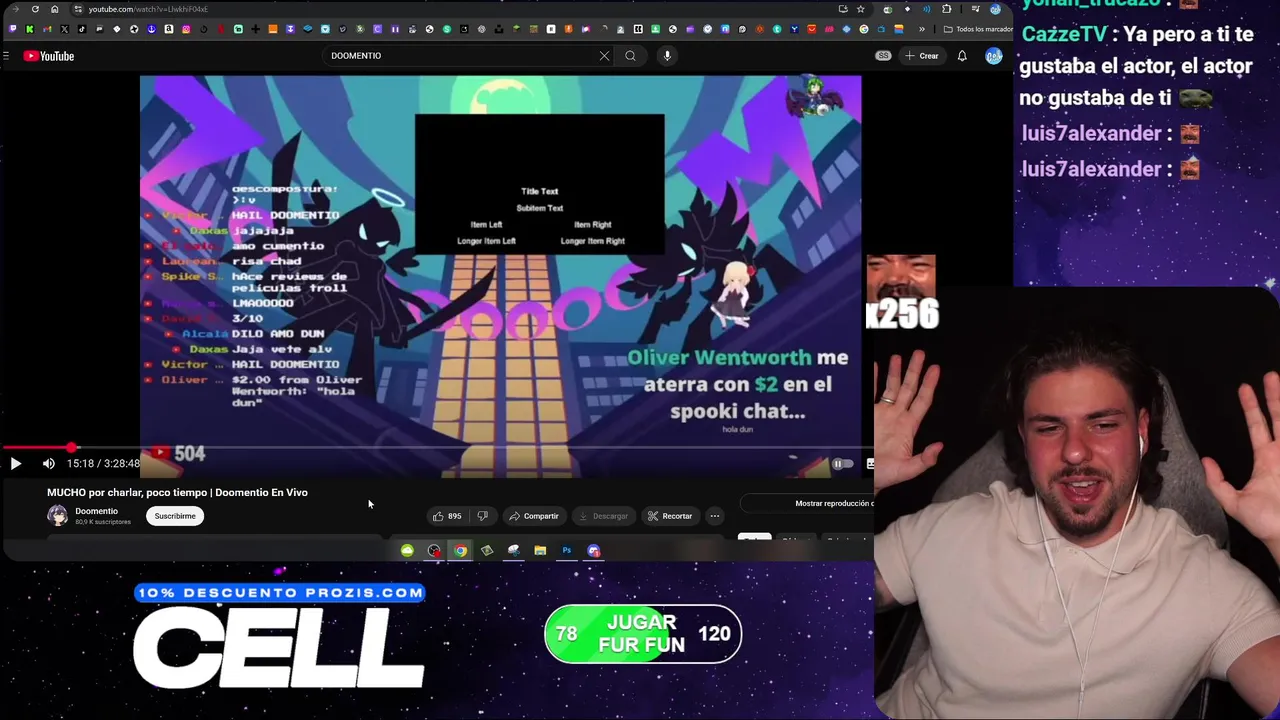Click the Descargar download button
1280x720 pixels.
(x=603, y=516)
